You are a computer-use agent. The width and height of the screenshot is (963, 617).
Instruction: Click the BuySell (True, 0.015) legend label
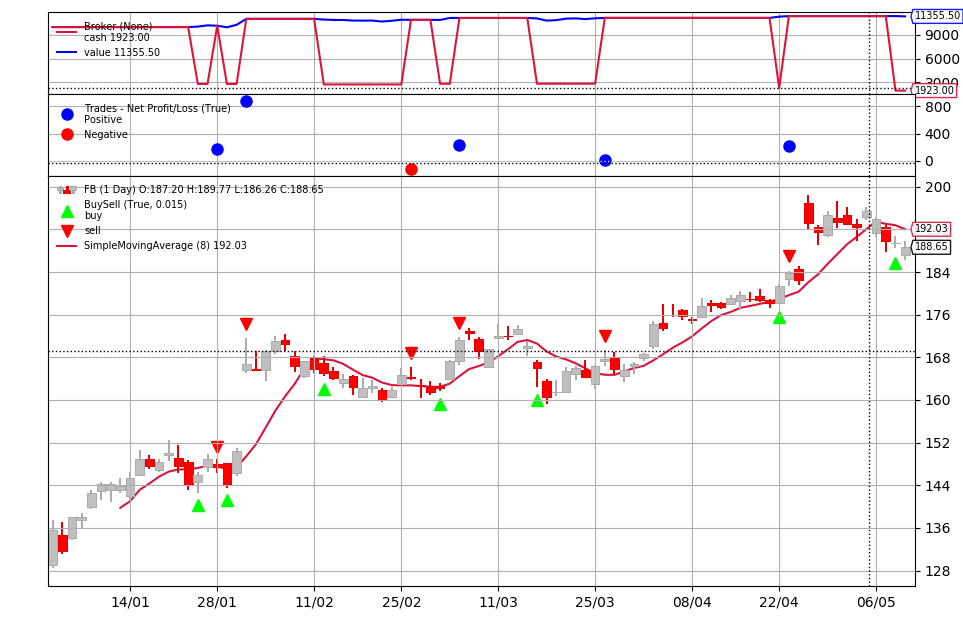(x=135, y=204)
